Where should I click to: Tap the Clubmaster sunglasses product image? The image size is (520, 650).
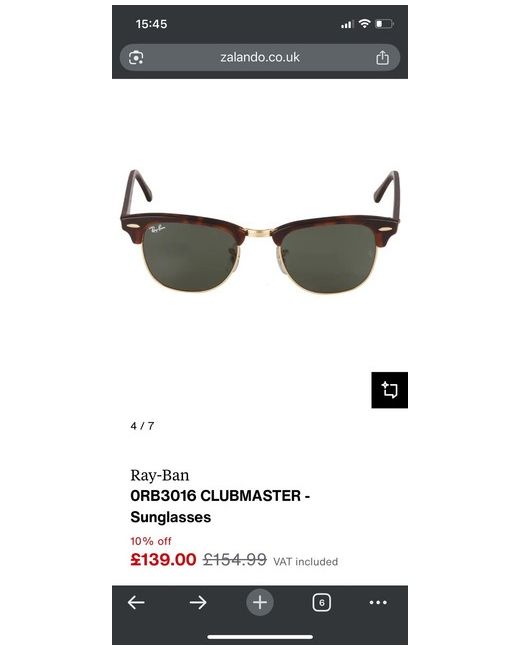click(x=260, y=231)
